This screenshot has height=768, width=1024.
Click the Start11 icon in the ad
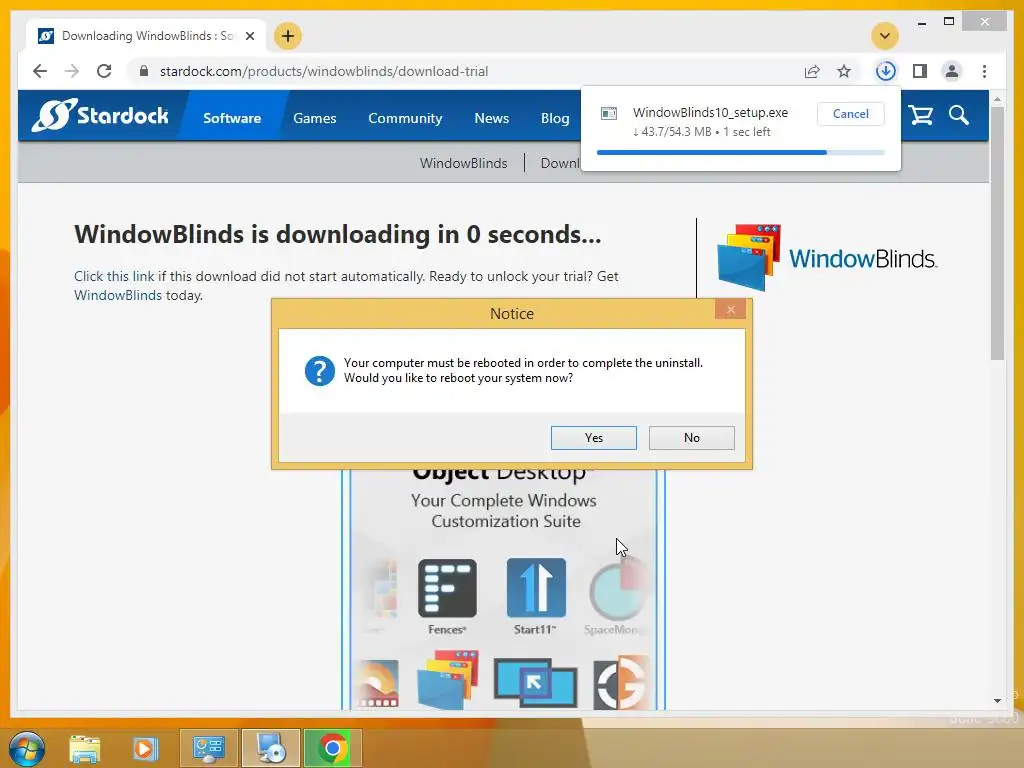pos(536,588)
